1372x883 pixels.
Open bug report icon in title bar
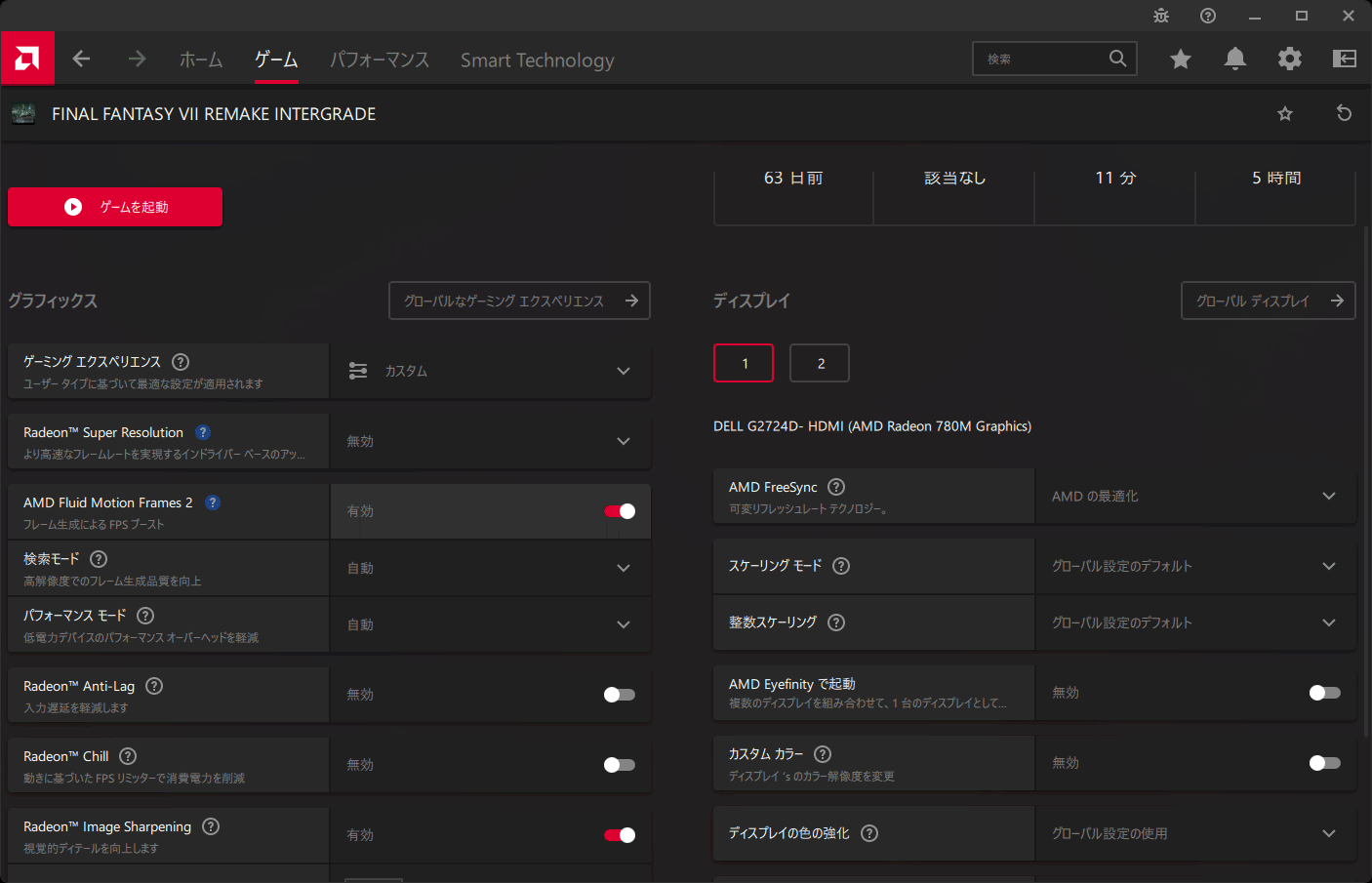pos(1161,16)
